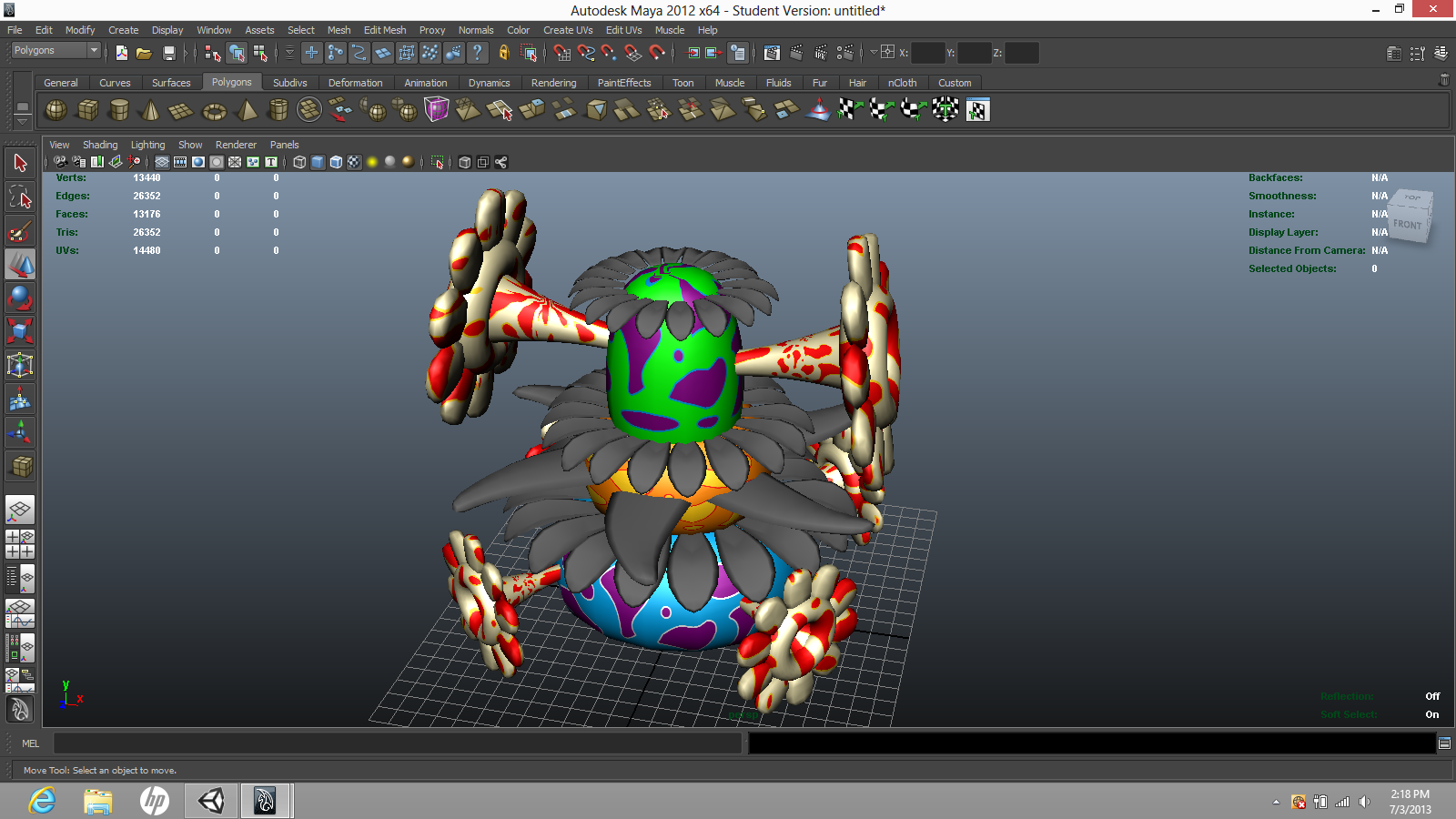Switch to the Surfaces shelf tab
This screenshot has height=819, width=1456.
[171, 83]
